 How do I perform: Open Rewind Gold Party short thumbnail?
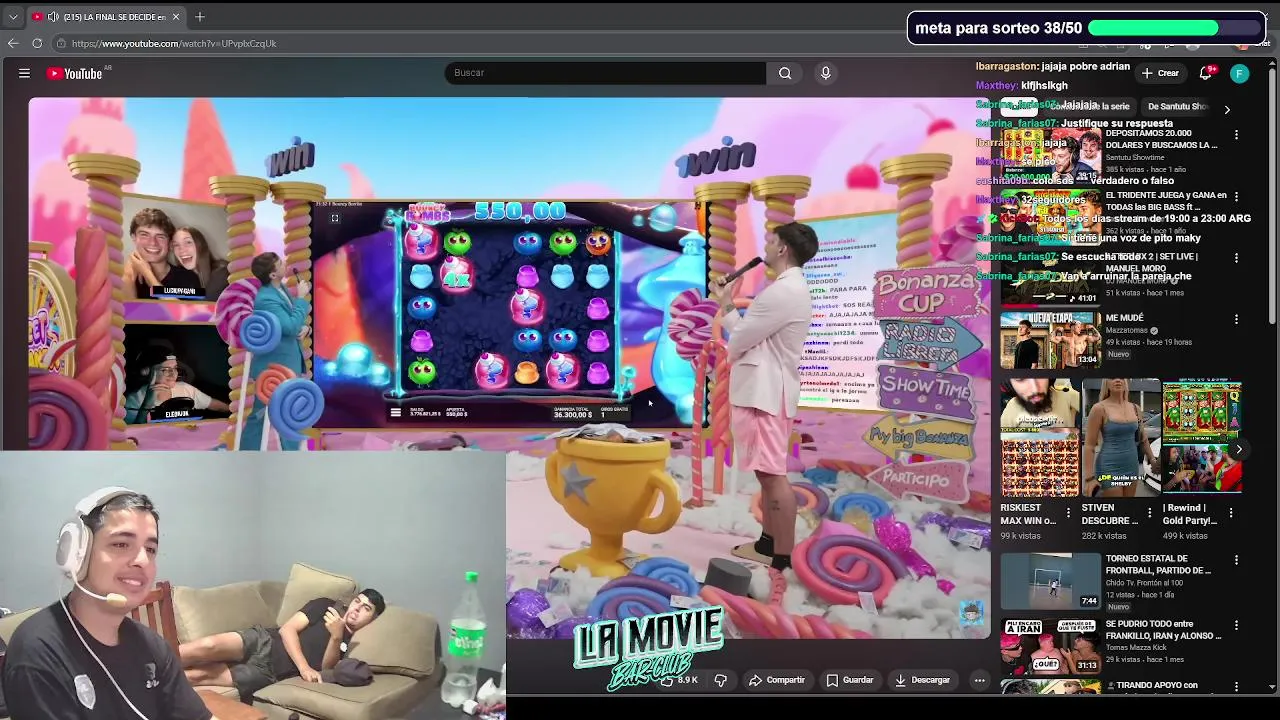click(x=1202, y=437)
